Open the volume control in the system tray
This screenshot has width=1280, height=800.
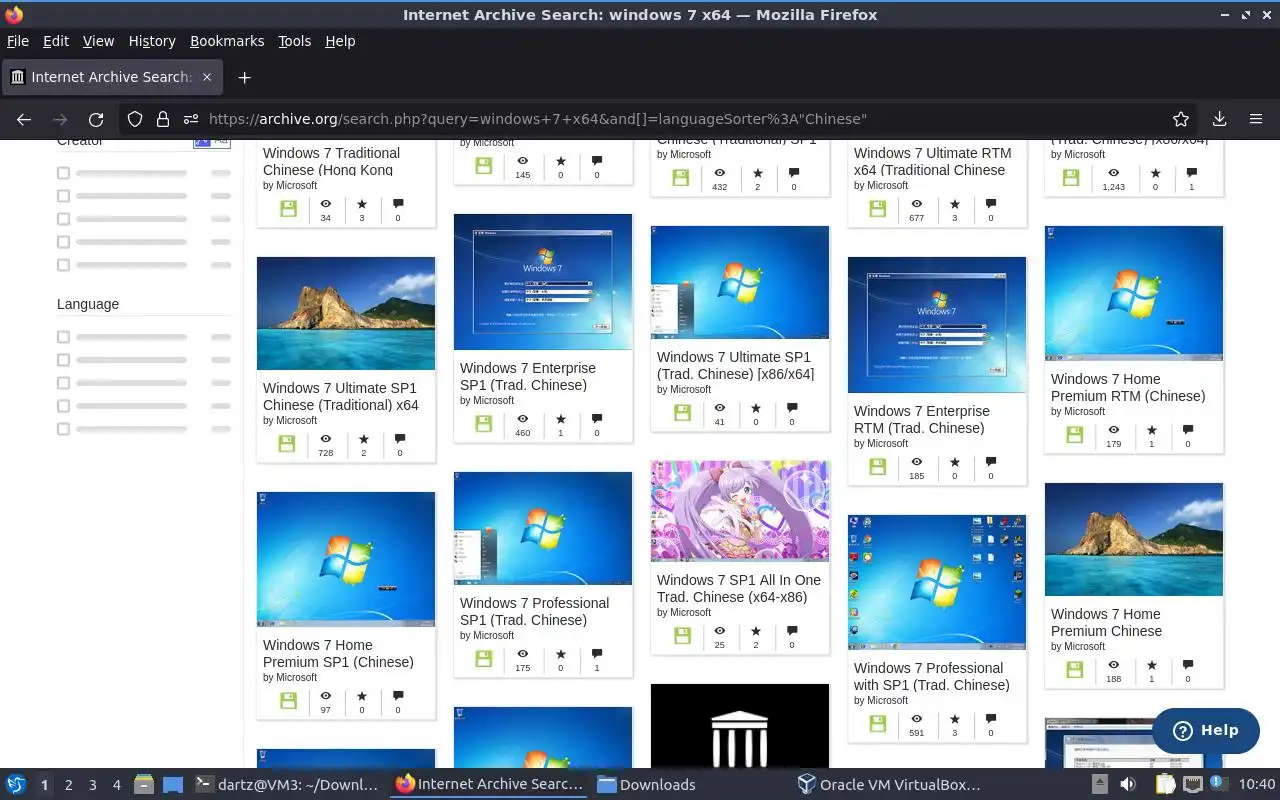(x=1128, y=784)
